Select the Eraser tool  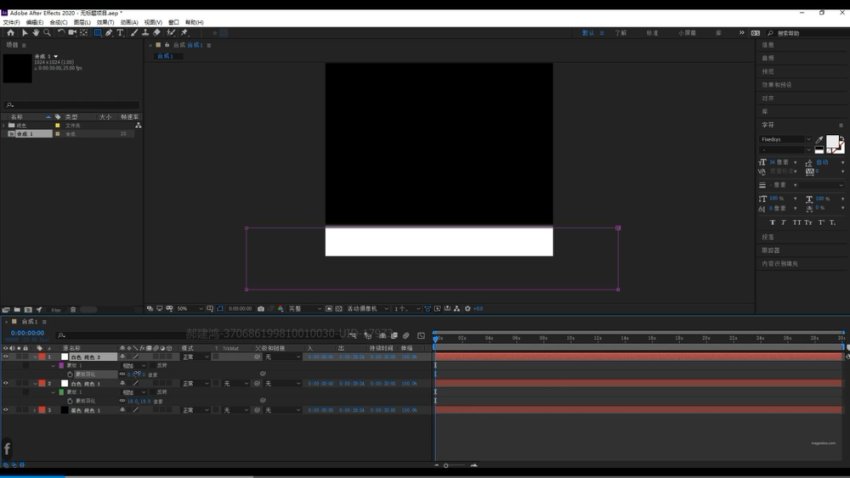tap(157, 33)
